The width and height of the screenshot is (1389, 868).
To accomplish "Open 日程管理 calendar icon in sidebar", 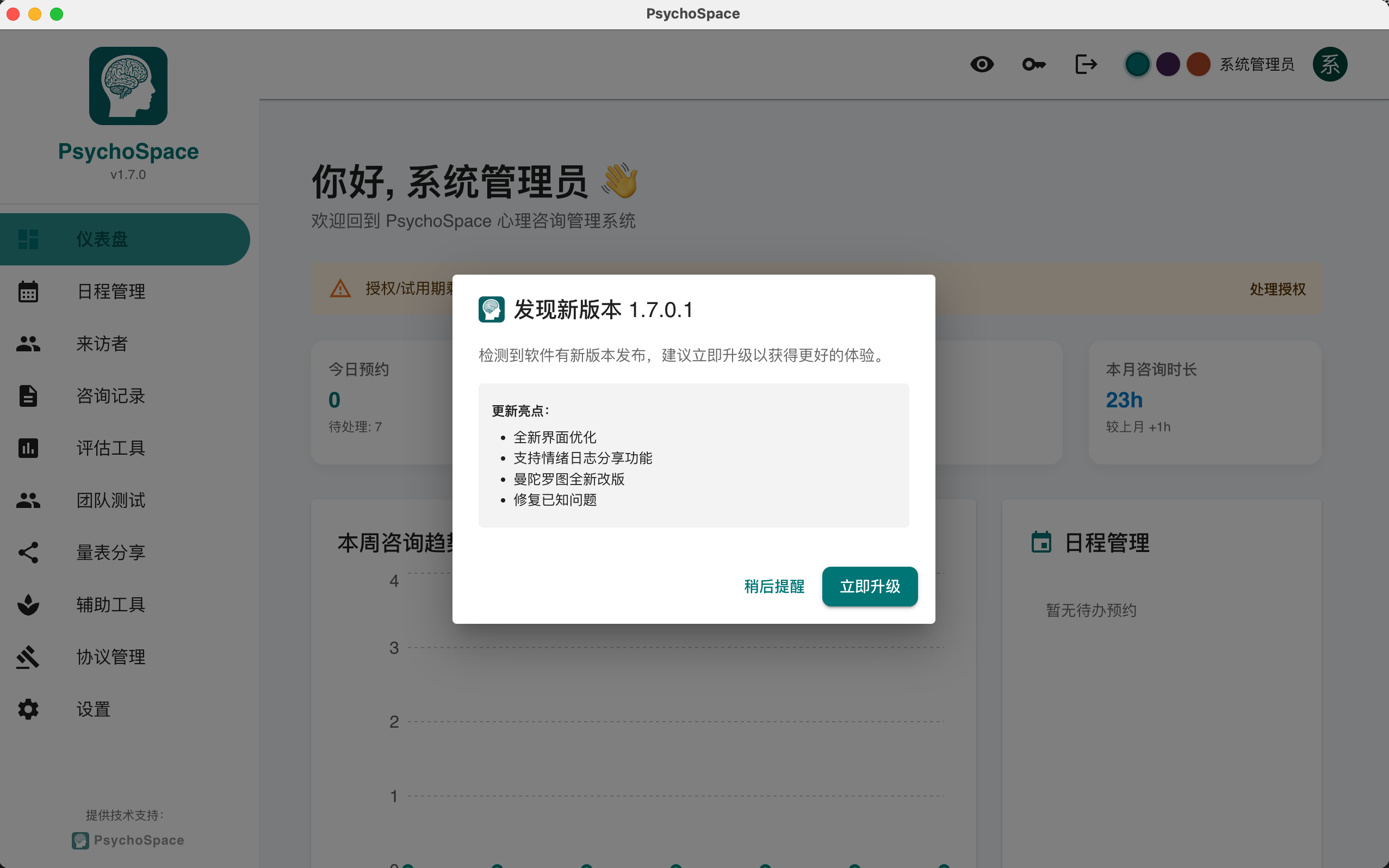I will point(28,292).
